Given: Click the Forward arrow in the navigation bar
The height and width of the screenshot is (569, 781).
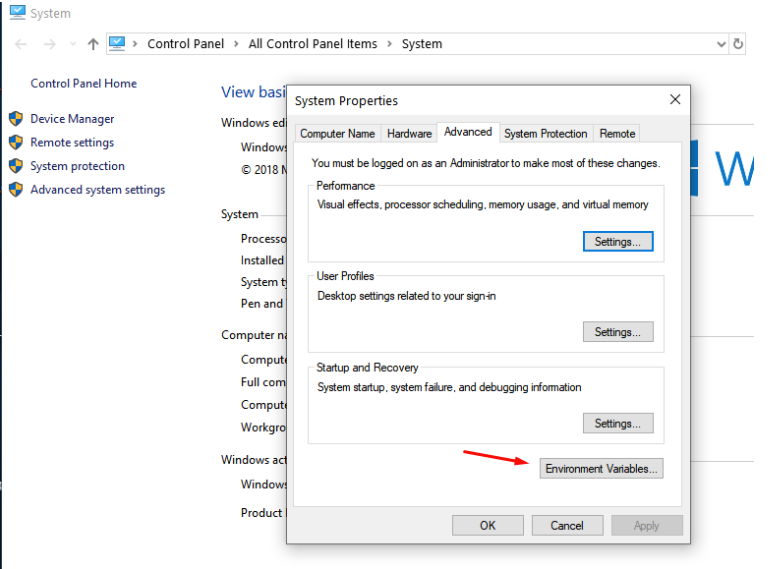Looking at the screenshot, I should [49, 44].
